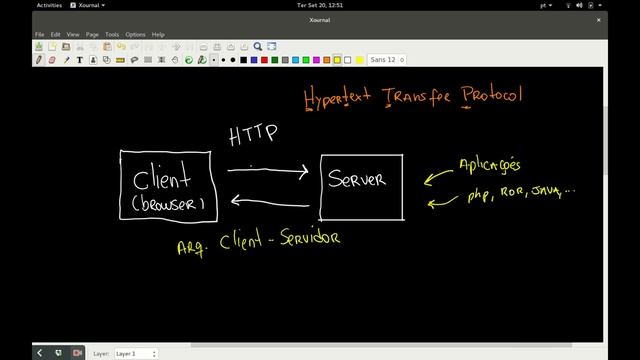640x360 pixels.
Task: Toggle the Eraser tool
Action: coord(52,60)
